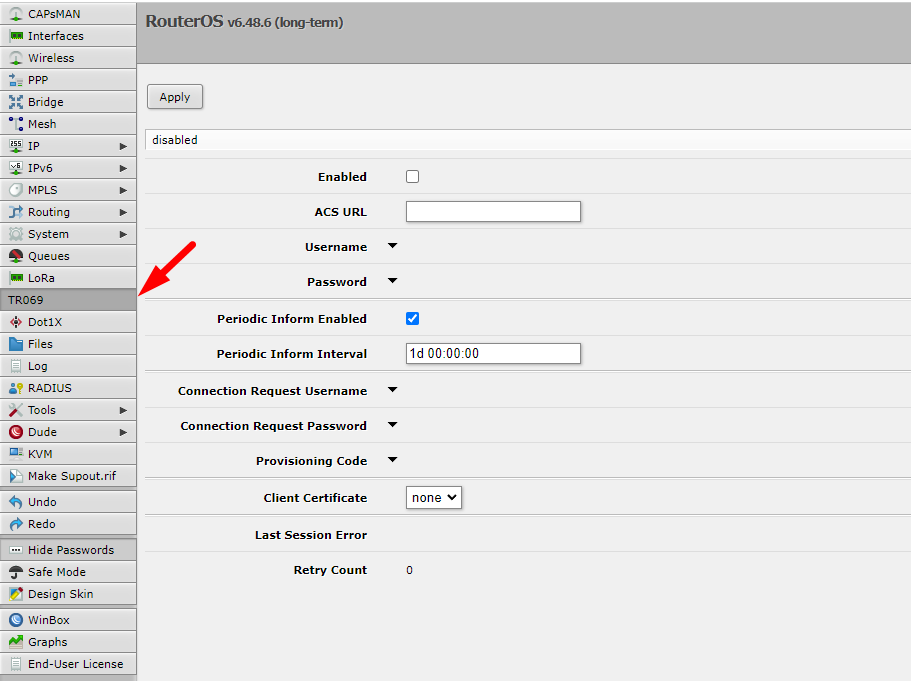Screen dimensions: 911x681
Task: Click the WinBox icon
Action: click(x=16, y=620)
